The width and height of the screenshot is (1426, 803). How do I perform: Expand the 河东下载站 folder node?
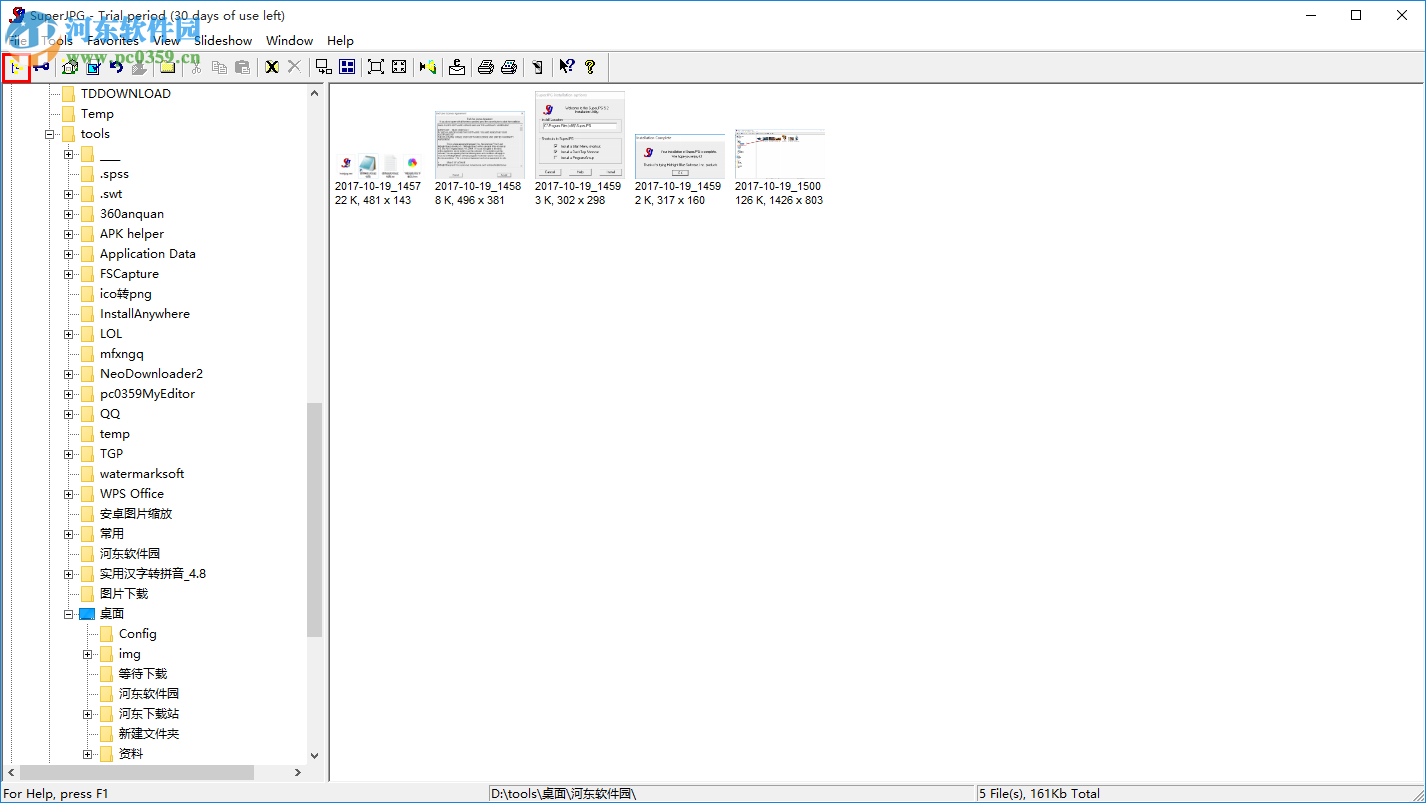87,714
